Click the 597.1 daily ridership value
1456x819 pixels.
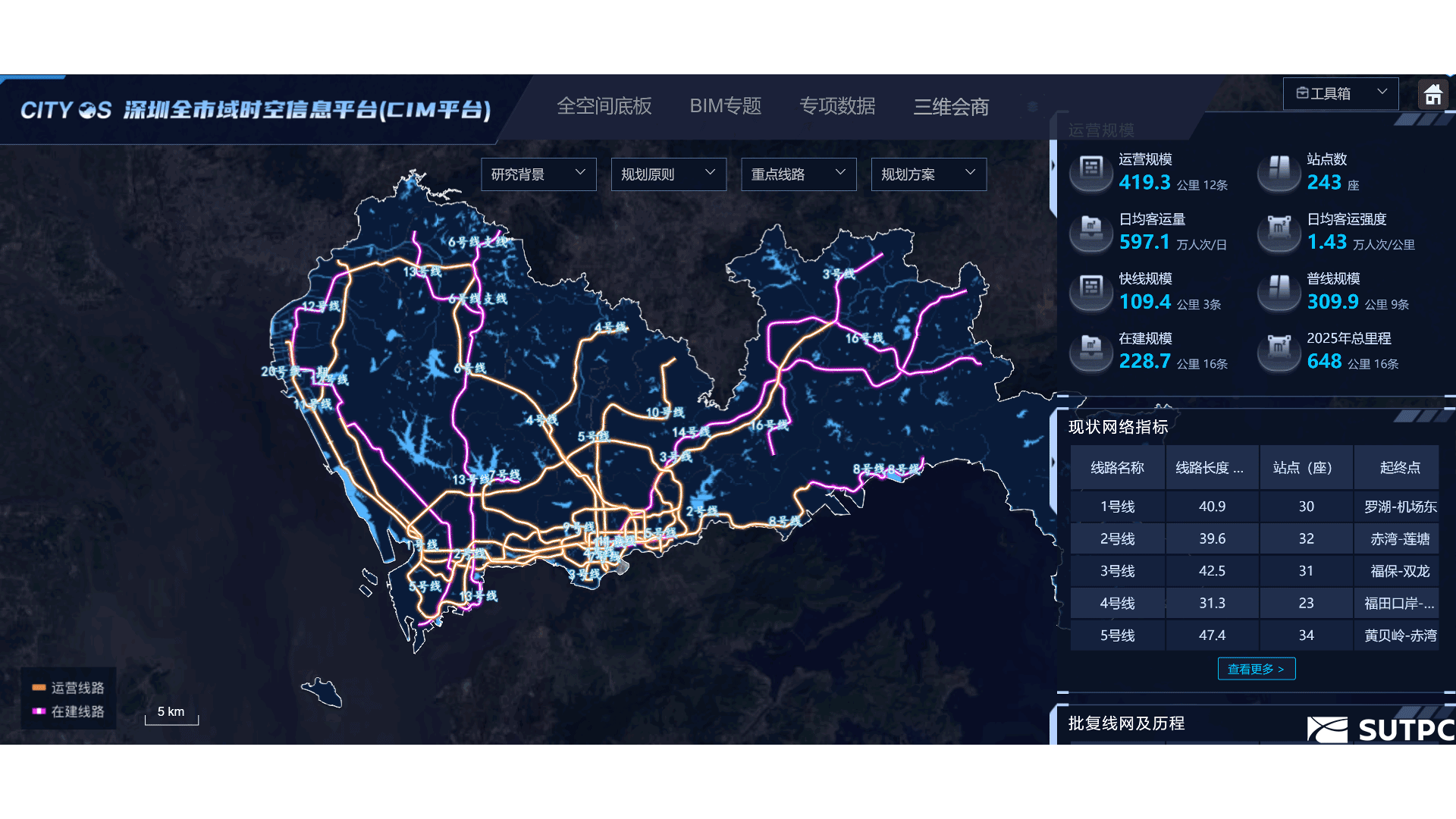pos(1145,243)
